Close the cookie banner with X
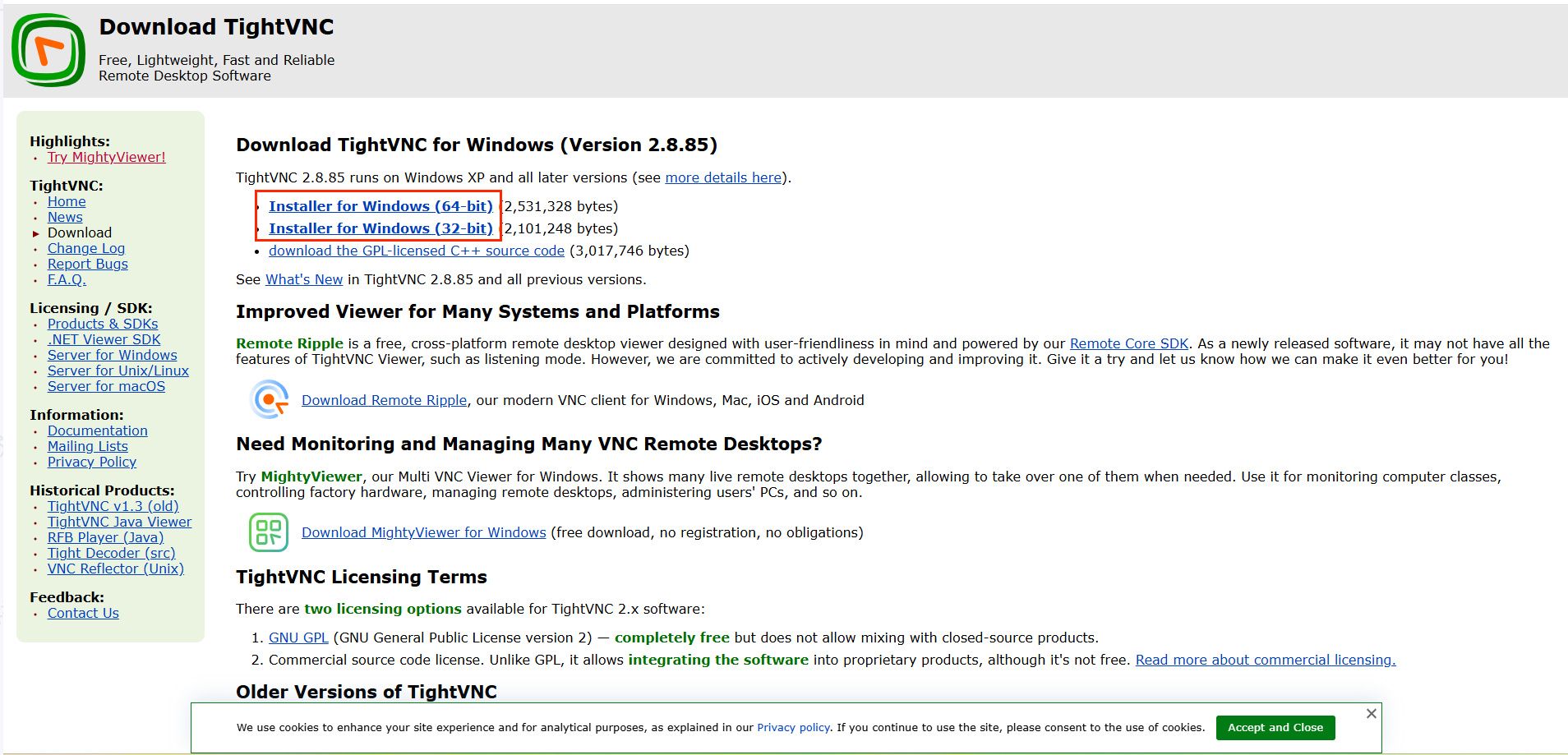 click(1371, 714)
